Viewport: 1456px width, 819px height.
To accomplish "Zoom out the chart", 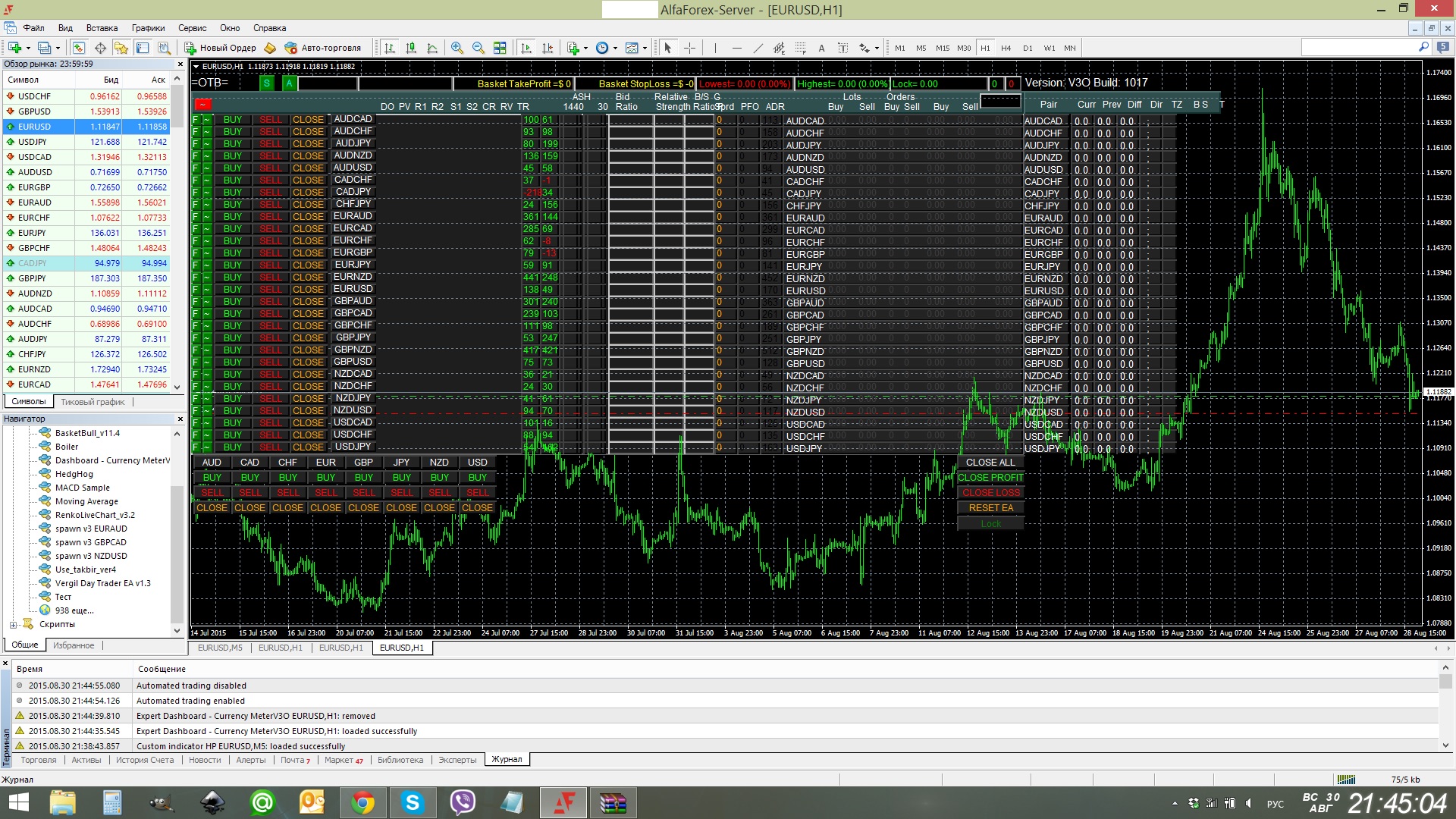I will (x=479, y=48).
